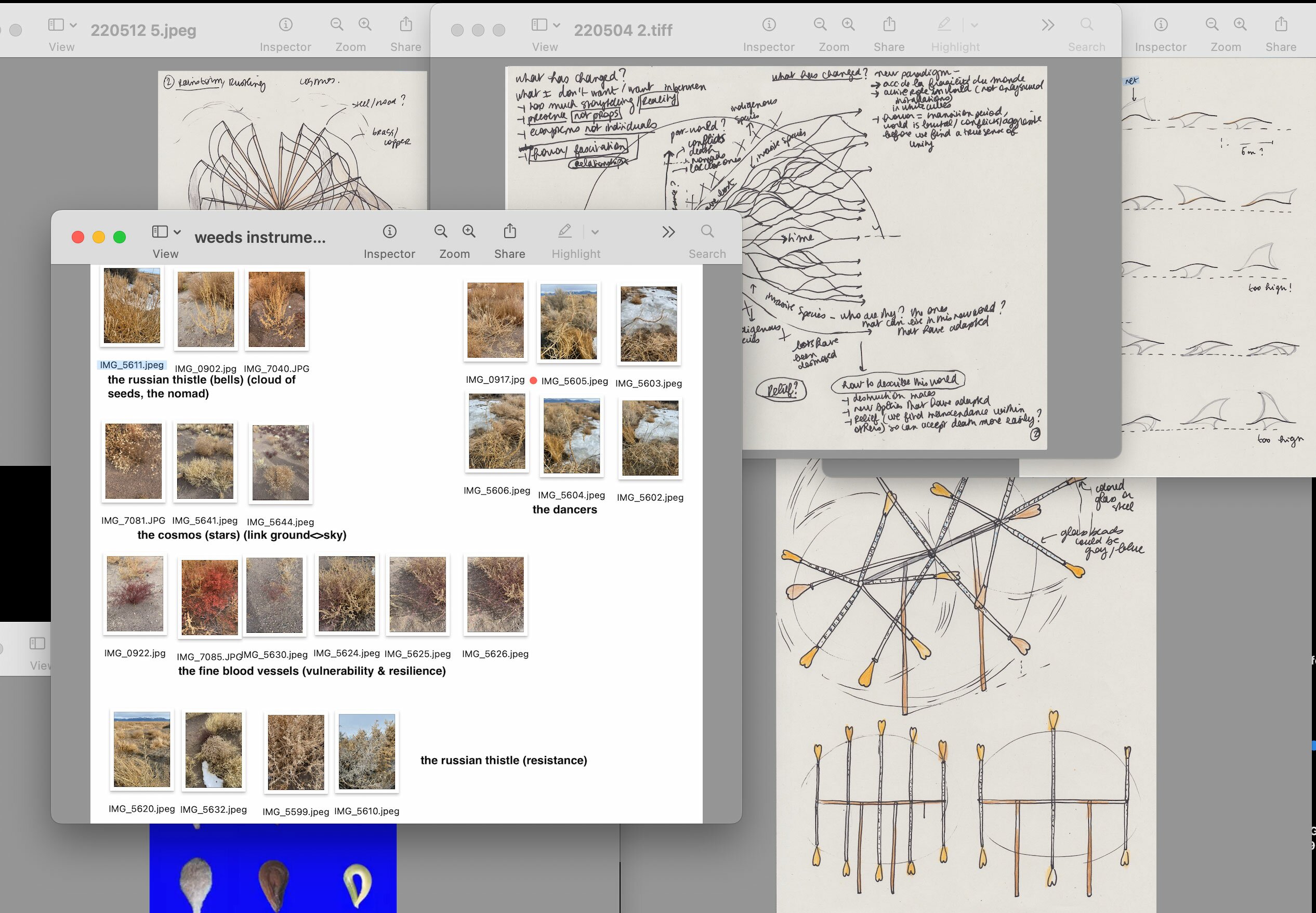This screenshot has width=1316, height=913.
Task: Expand overflow toolbar chevrons in 220504 2.tiff
Action: (x=1047, y=24)
